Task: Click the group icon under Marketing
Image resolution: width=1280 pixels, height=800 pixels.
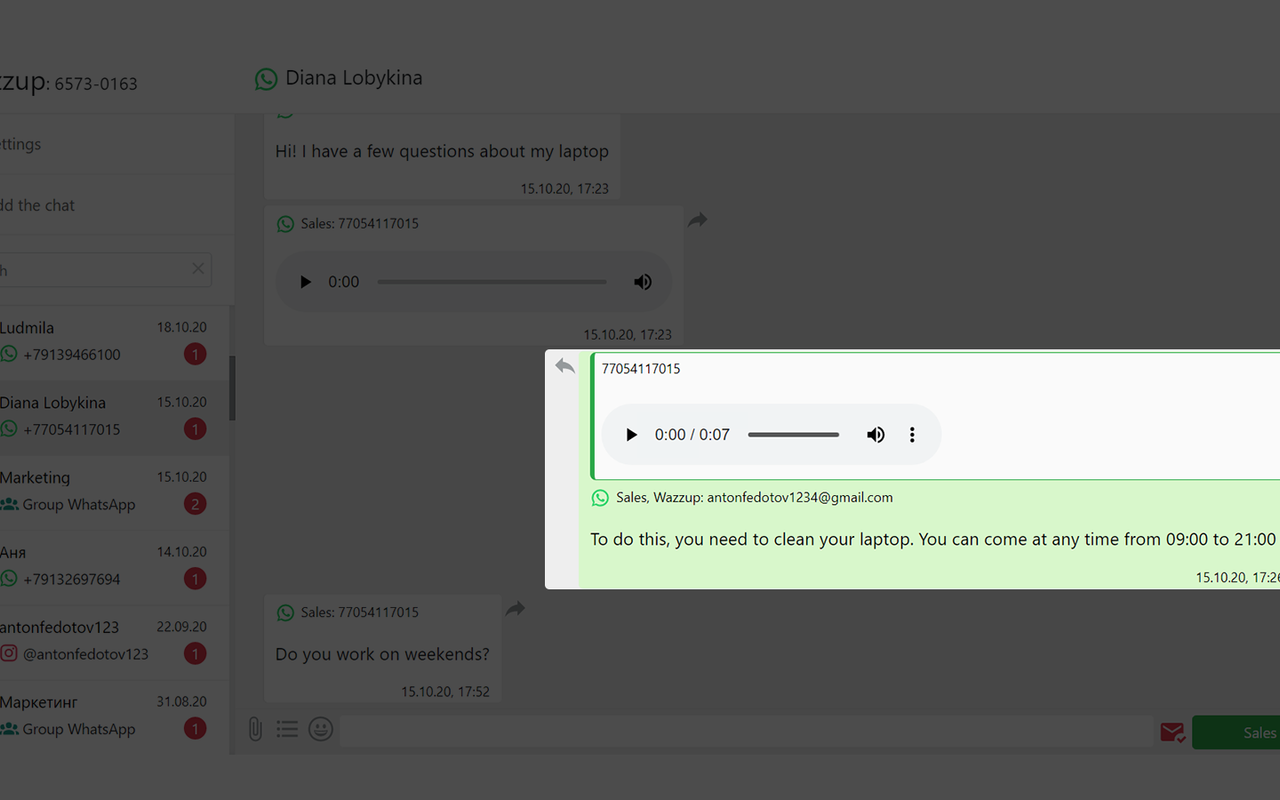Action: click(10, 504)
